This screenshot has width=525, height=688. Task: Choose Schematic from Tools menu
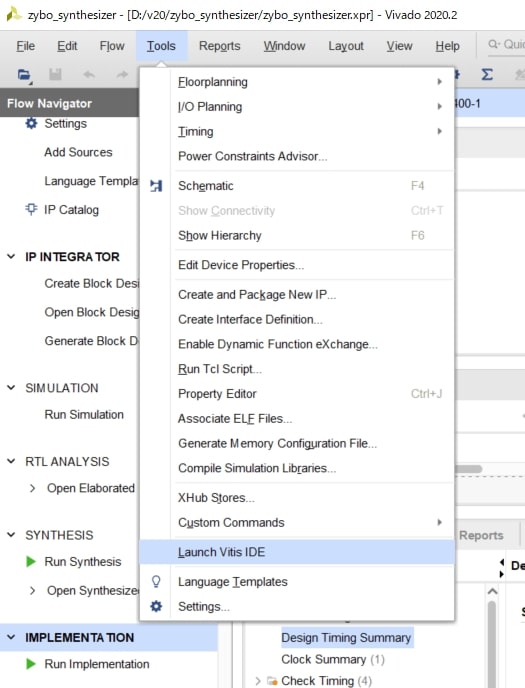pyautogui.click(x=297, y=186)
